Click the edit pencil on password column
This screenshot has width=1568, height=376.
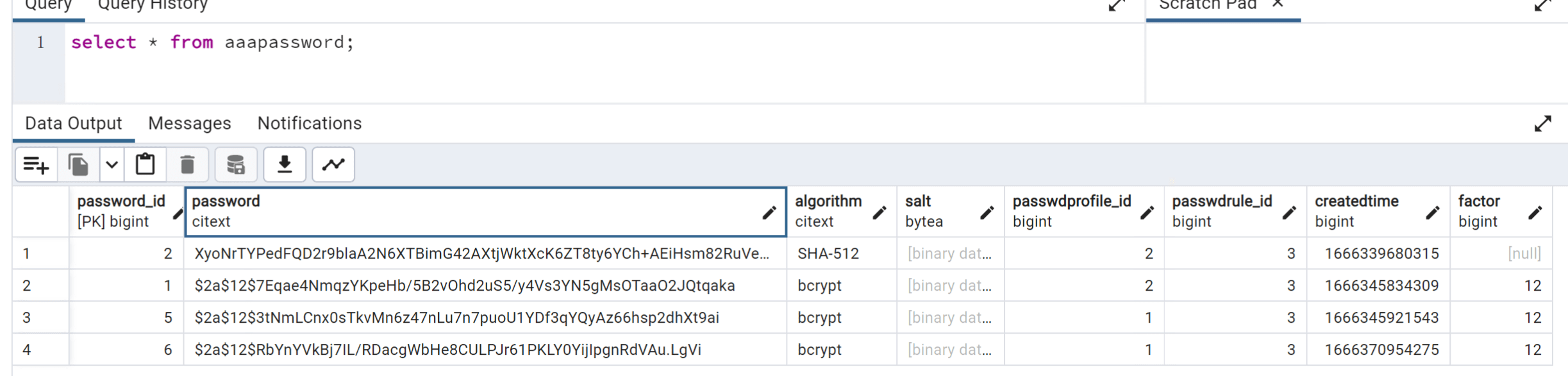(769, 213)
